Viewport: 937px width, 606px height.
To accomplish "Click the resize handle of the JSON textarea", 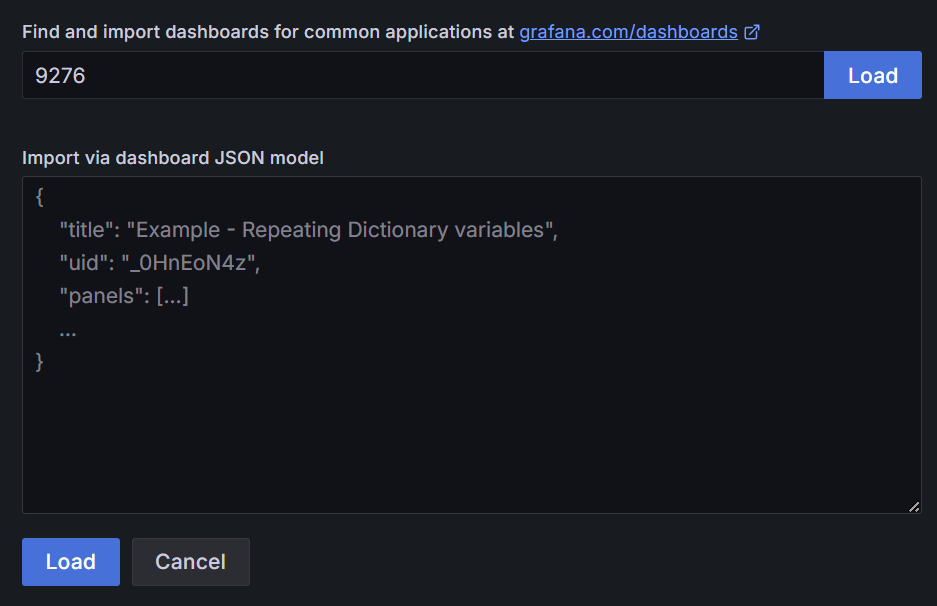I will (914, 507).
